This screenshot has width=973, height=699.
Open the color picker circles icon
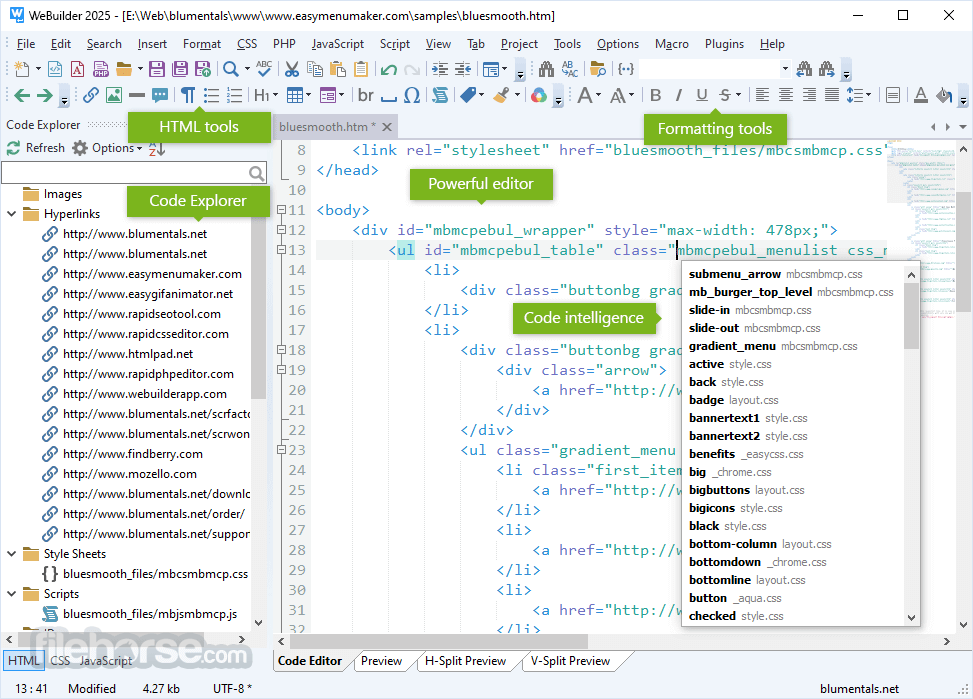[x=539, y=96]
